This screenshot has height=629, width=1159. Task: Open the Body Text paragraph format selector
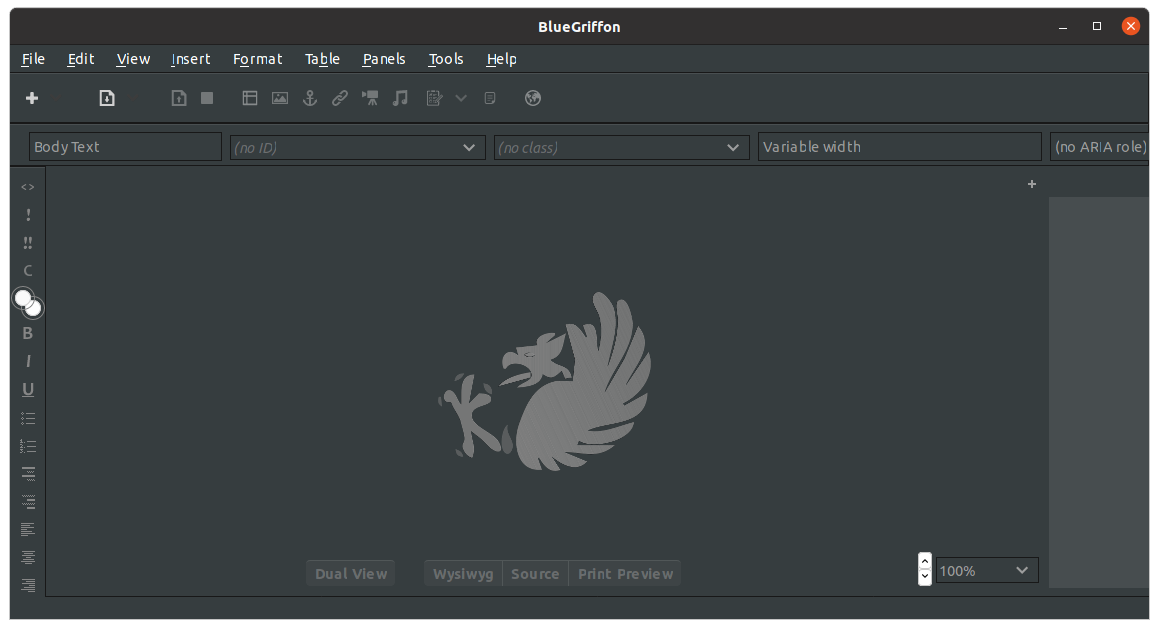tap(126, 147)
